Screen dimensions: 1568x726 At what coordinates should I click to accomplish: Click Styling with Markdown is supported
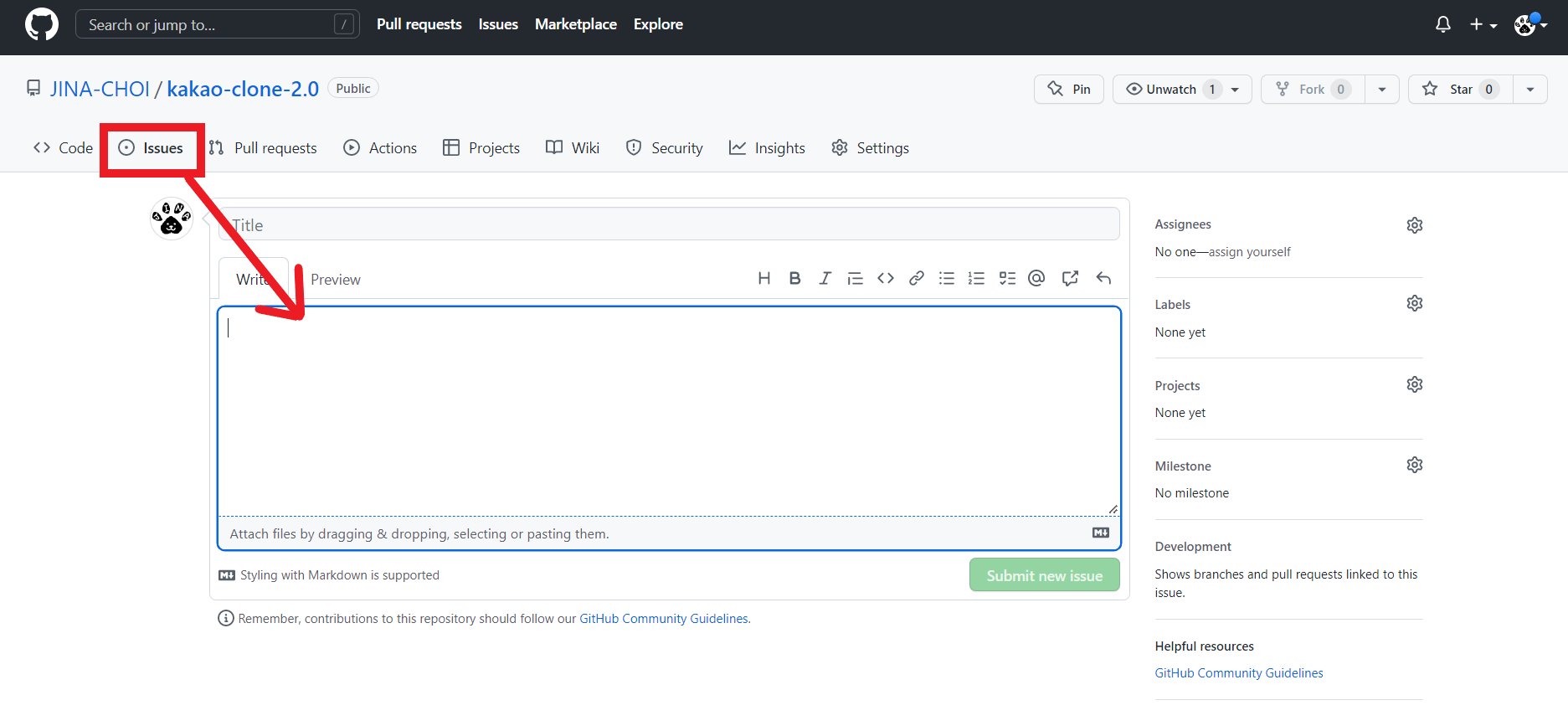coord(329,575)
